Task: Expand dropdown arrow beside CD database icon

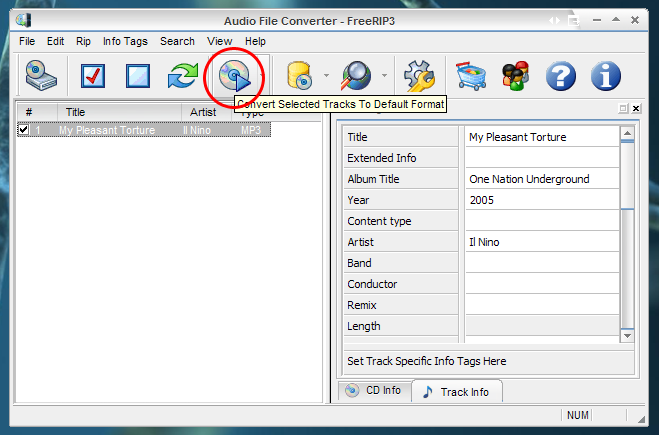Action: (327, 76)
